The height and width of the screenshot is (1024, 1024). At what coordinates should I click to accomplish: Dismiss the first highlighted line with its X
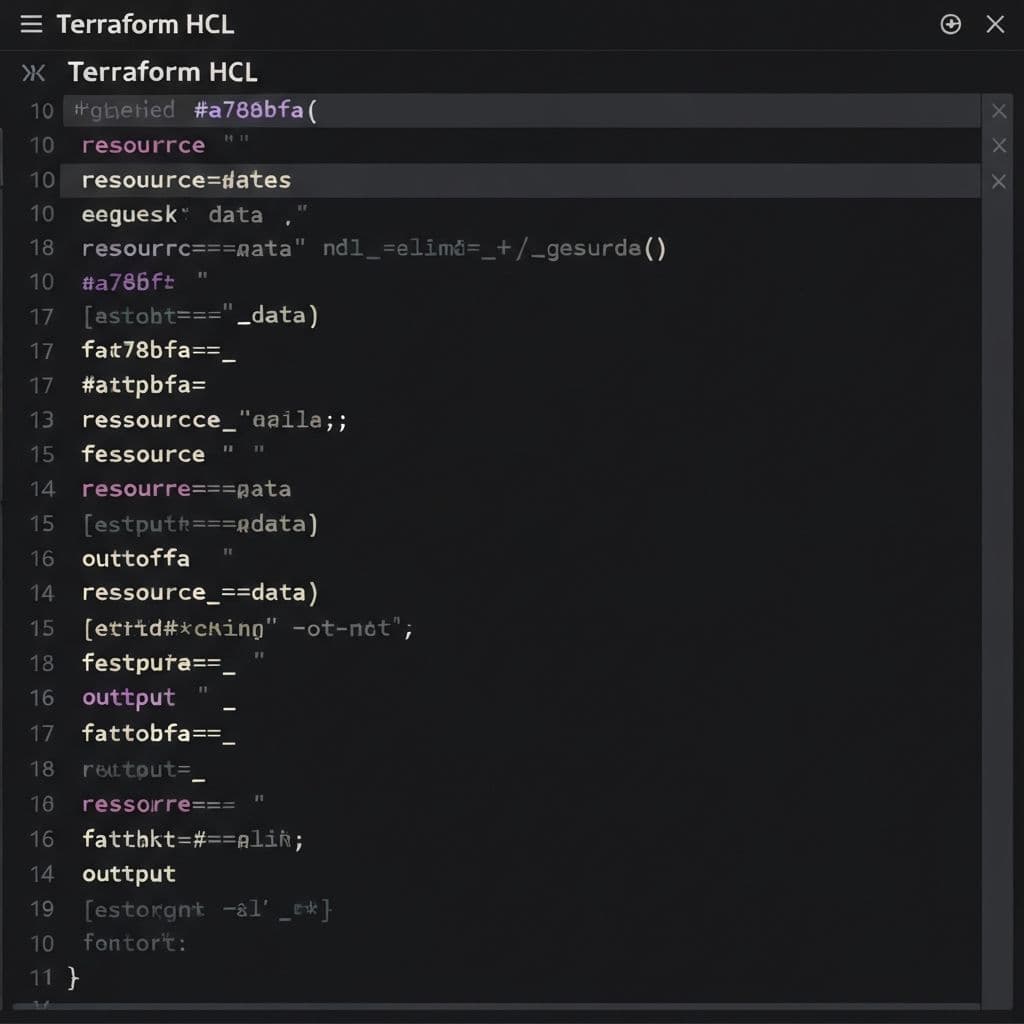tap(998, 110)
